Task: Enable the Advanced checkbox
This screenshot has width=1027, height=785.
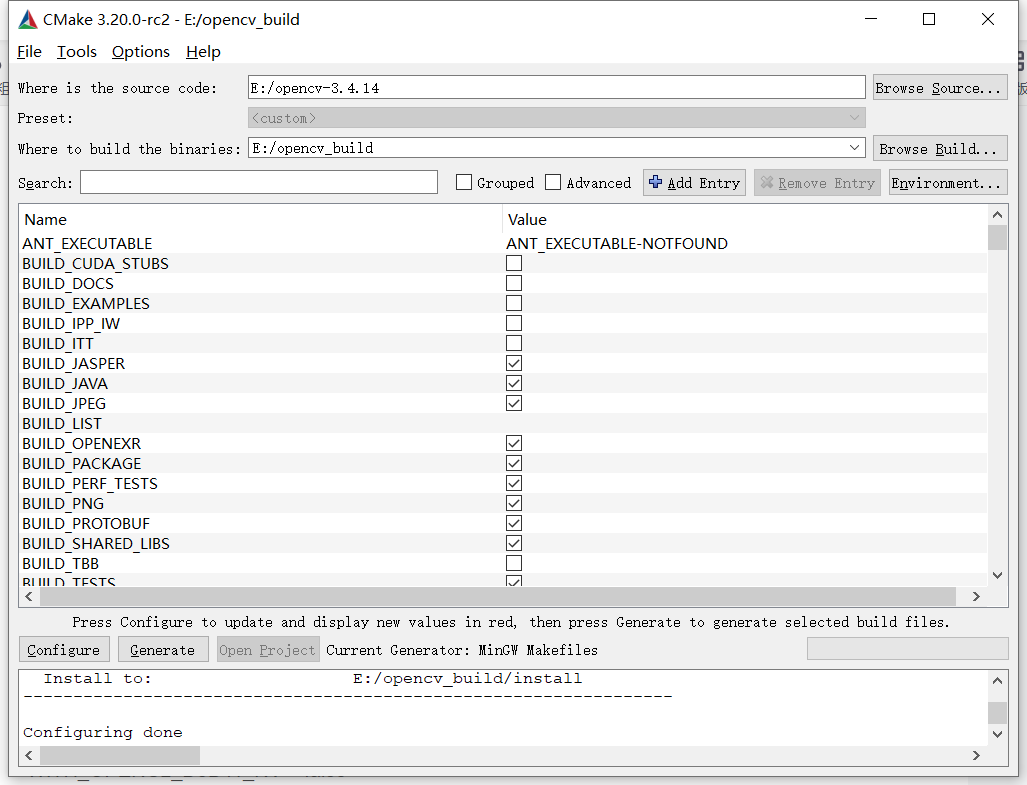Action: (553, 182)
